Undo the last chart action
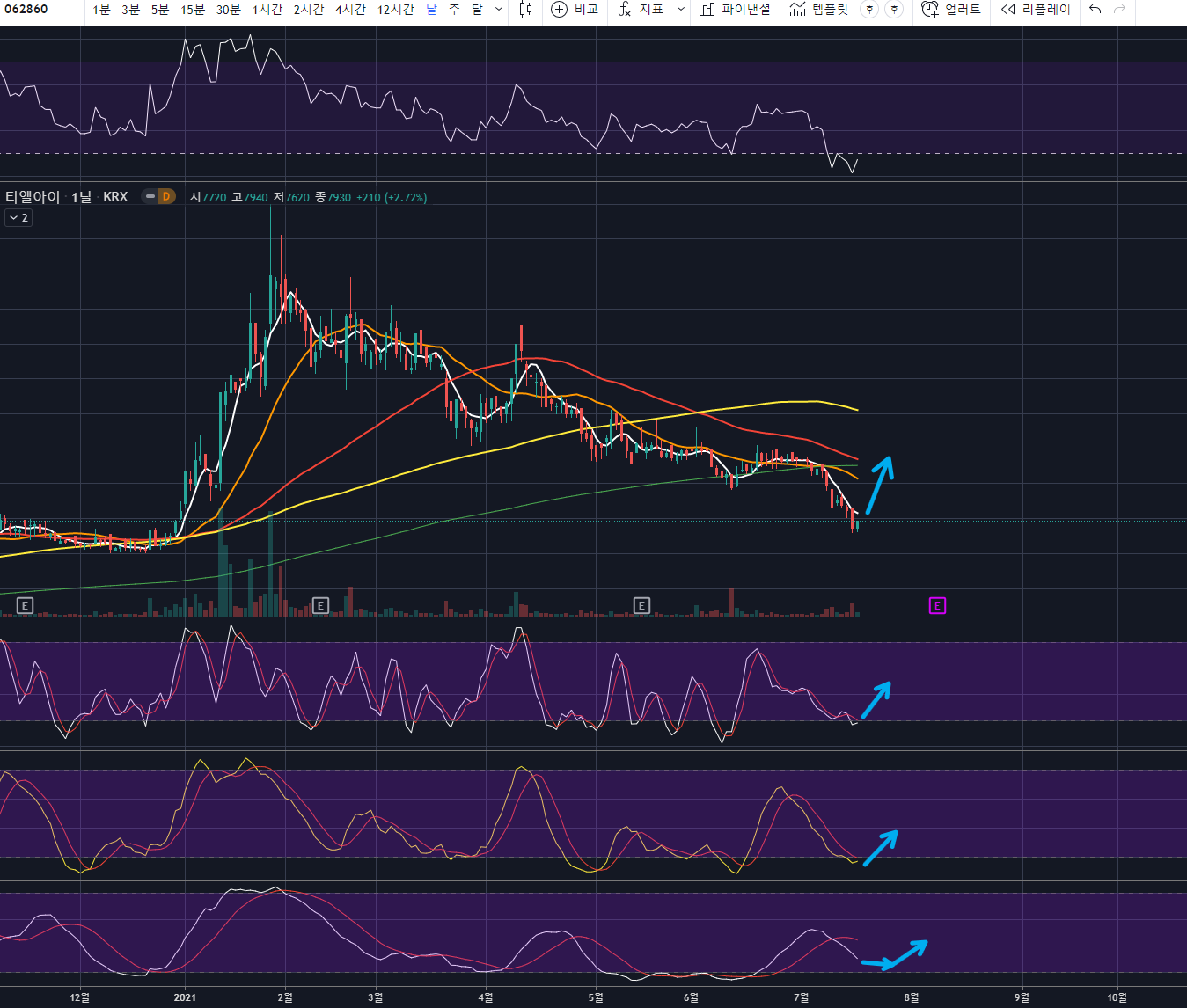1187x1008 pixels. click(1095, 10)
